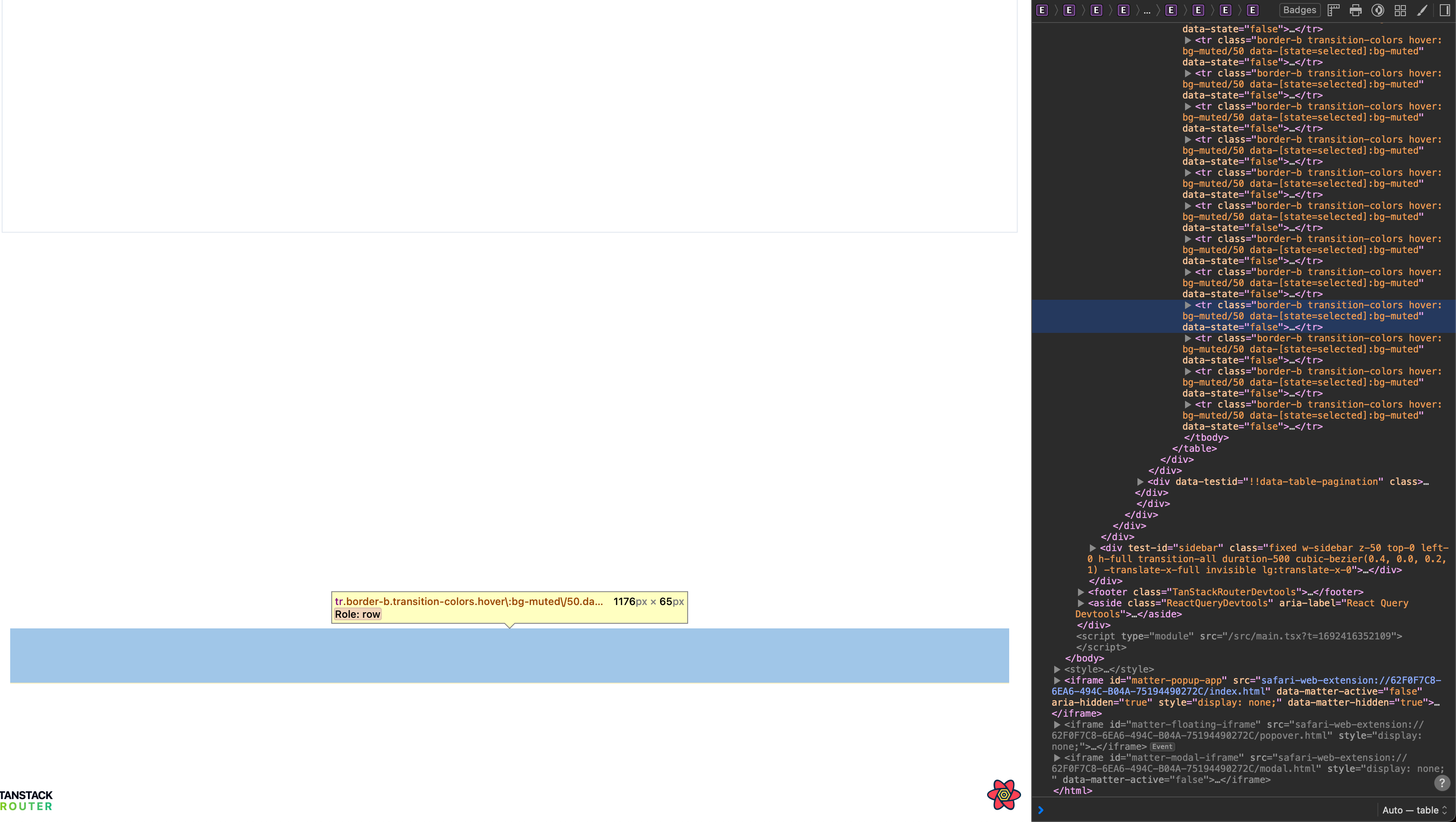The height and width of the screenshot is (822, 1456).
Task: Expand the matter-popup-app iframe node
Action: point(1057,681)
